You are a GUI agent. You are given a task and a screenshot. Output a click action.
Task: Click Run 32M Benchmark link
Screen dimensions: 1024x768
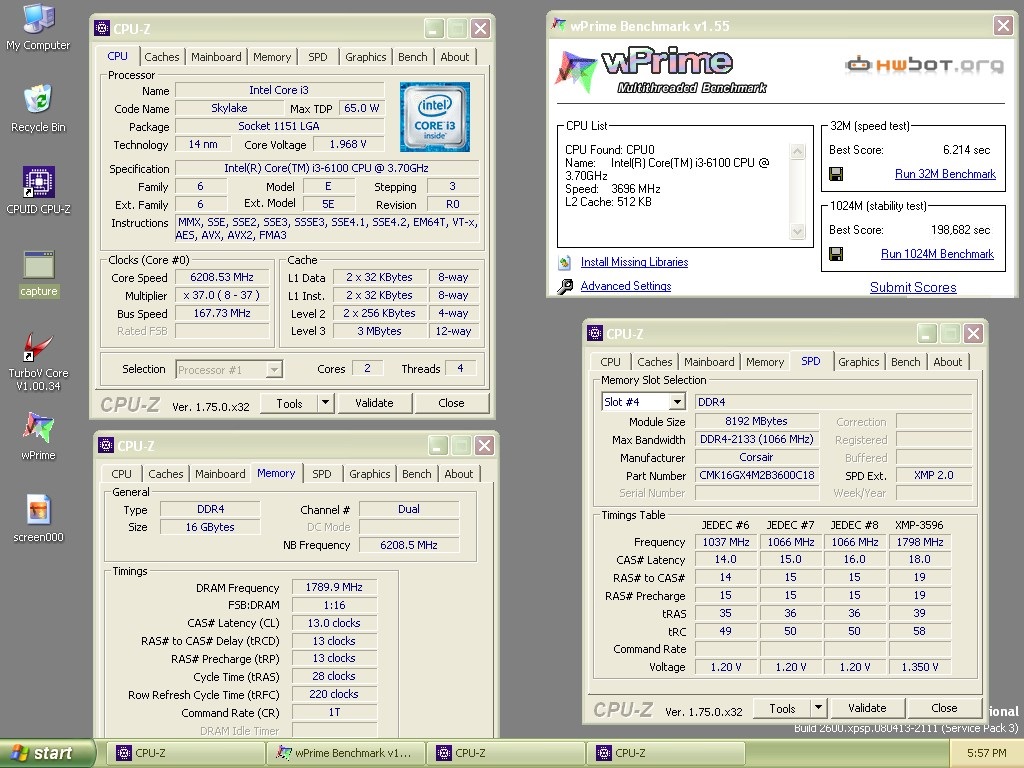(x=945, y=174)
